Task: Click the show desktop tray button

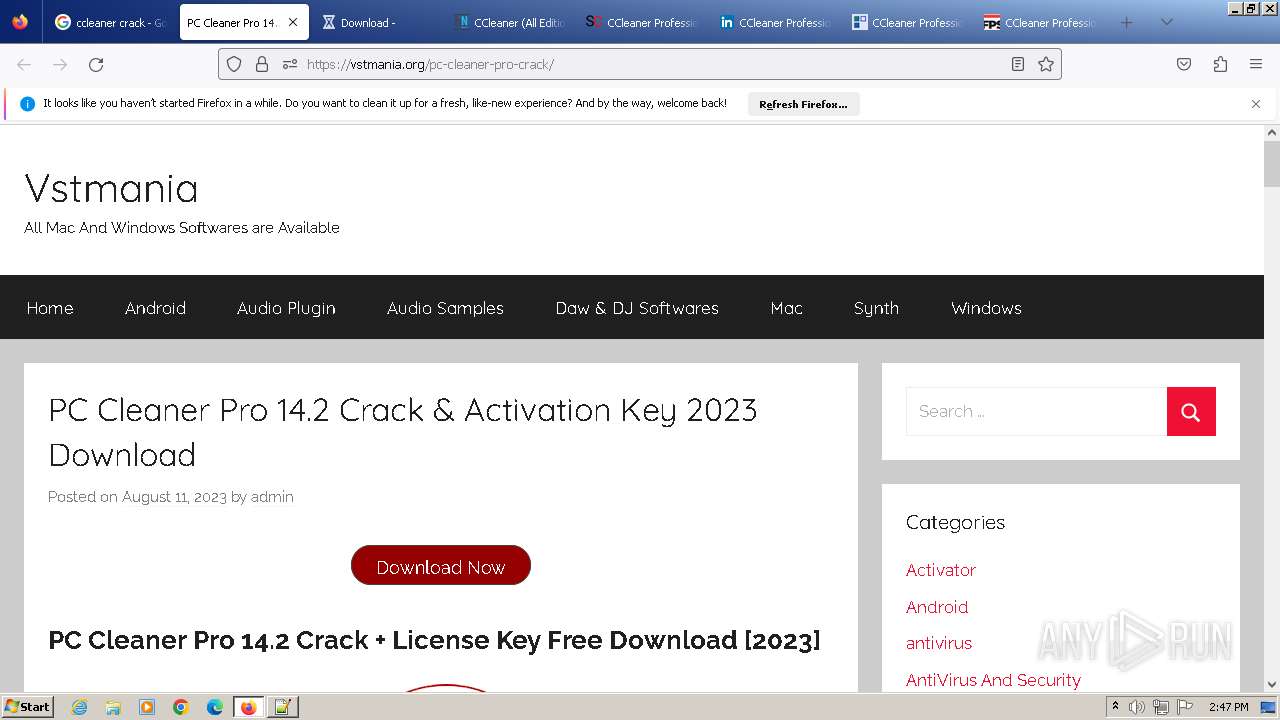Action: [1270, 707]
